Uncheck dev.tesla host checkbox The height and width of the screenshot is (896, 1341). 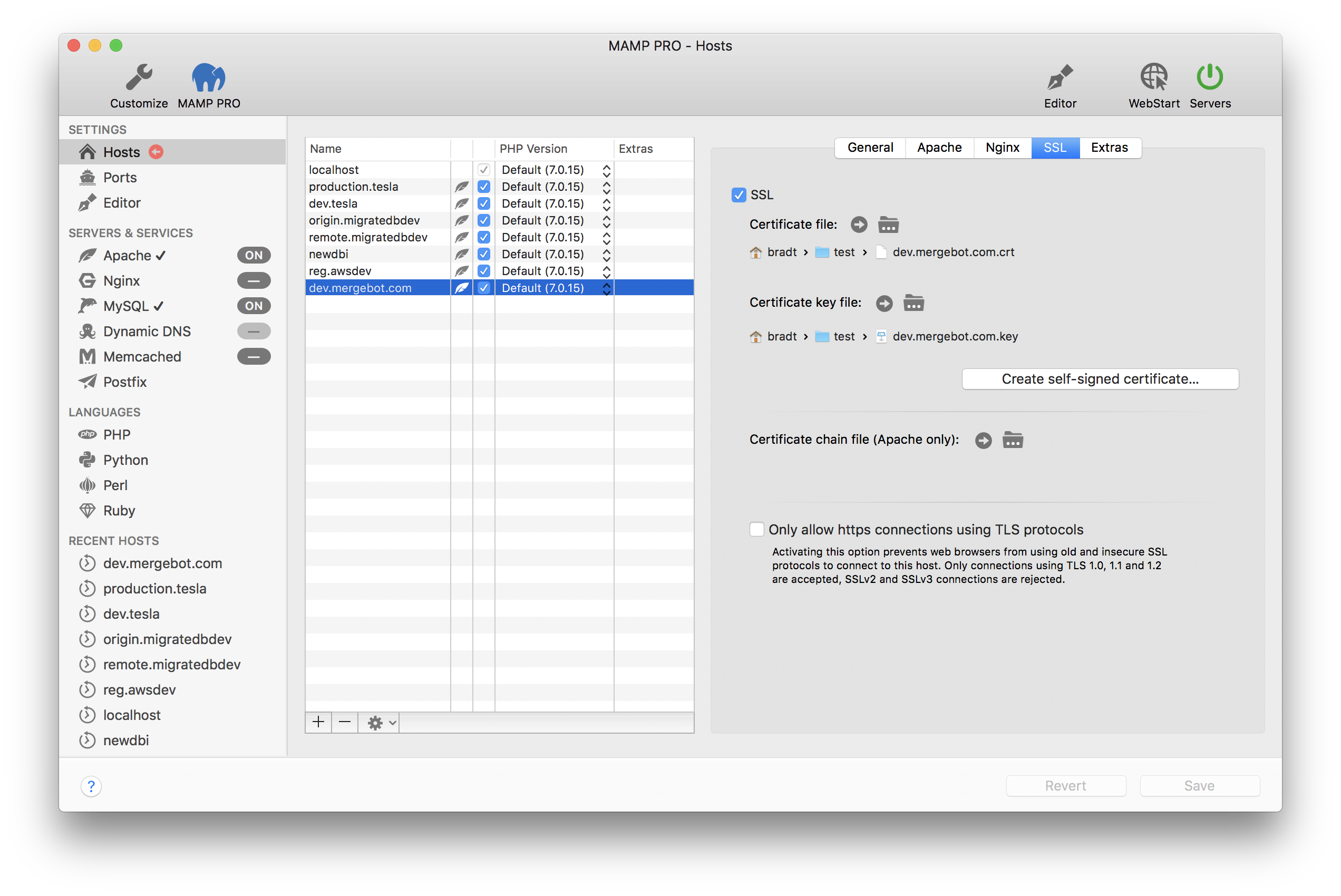pos(484,203)
